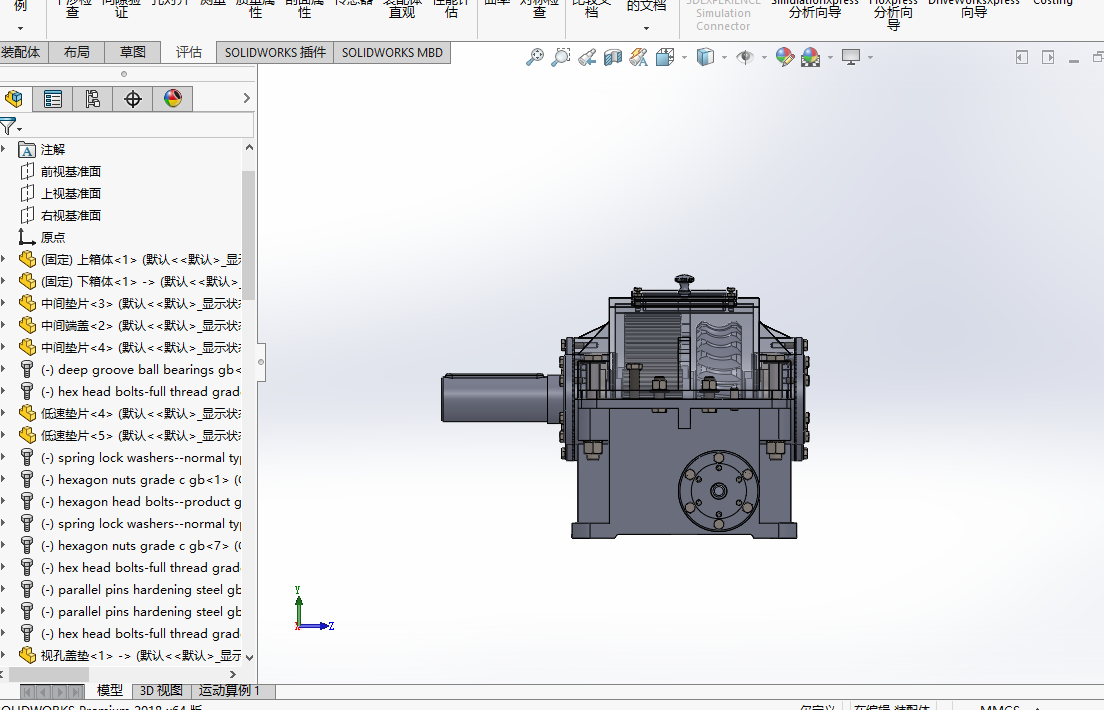Click the Apply Scene icon

[810, 57]
